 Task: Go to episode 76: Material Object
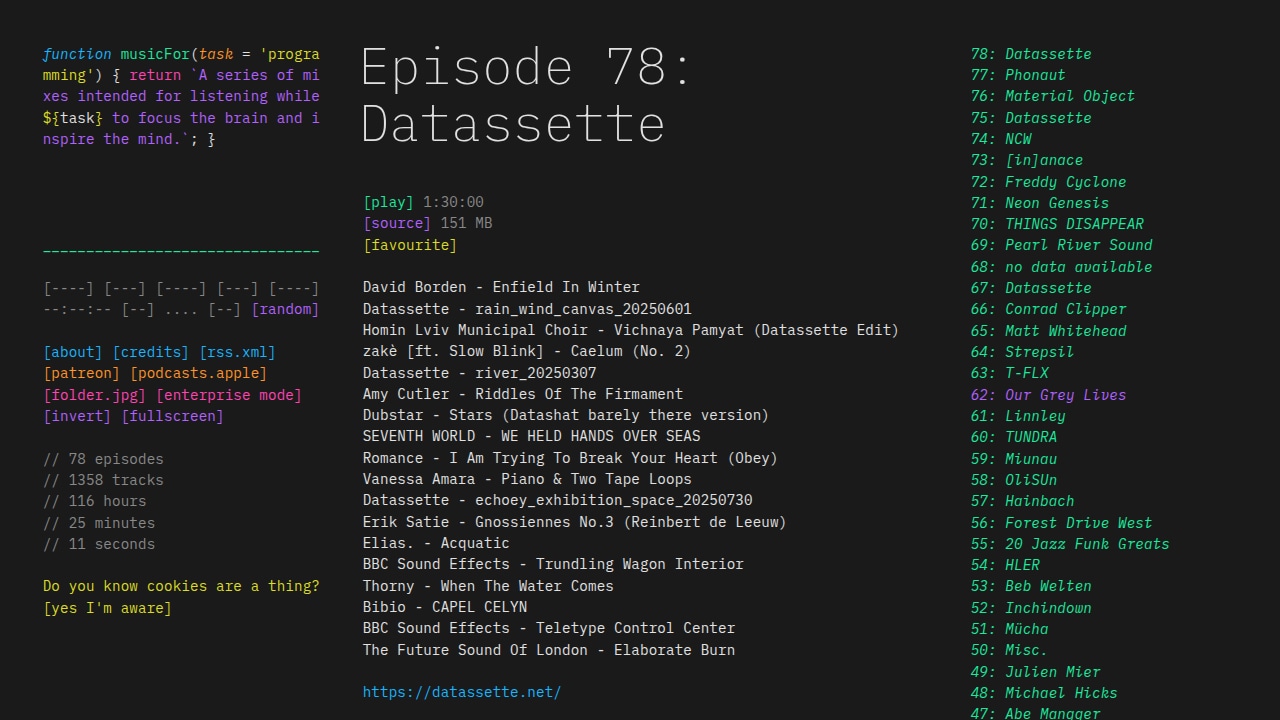1052,96
